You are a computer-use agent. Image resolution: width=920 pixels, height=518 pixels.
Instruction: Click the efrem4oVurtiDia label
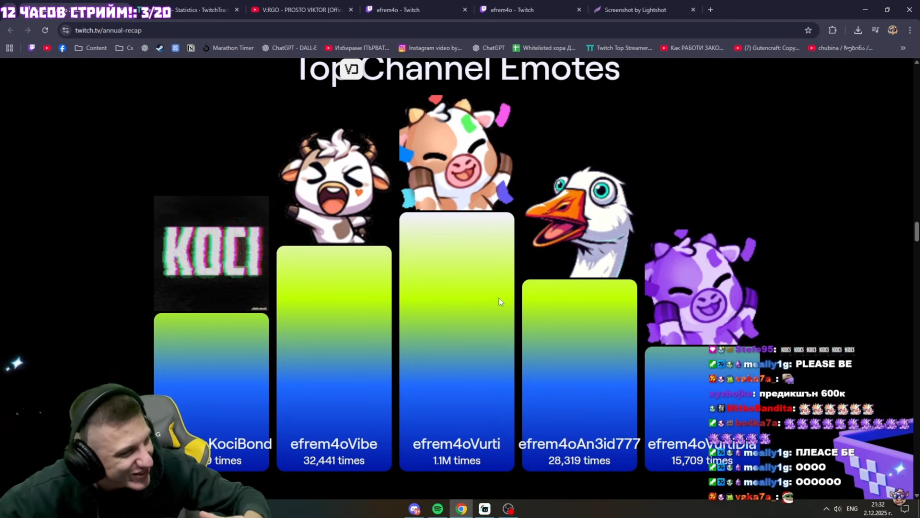[x=702, y=444]
